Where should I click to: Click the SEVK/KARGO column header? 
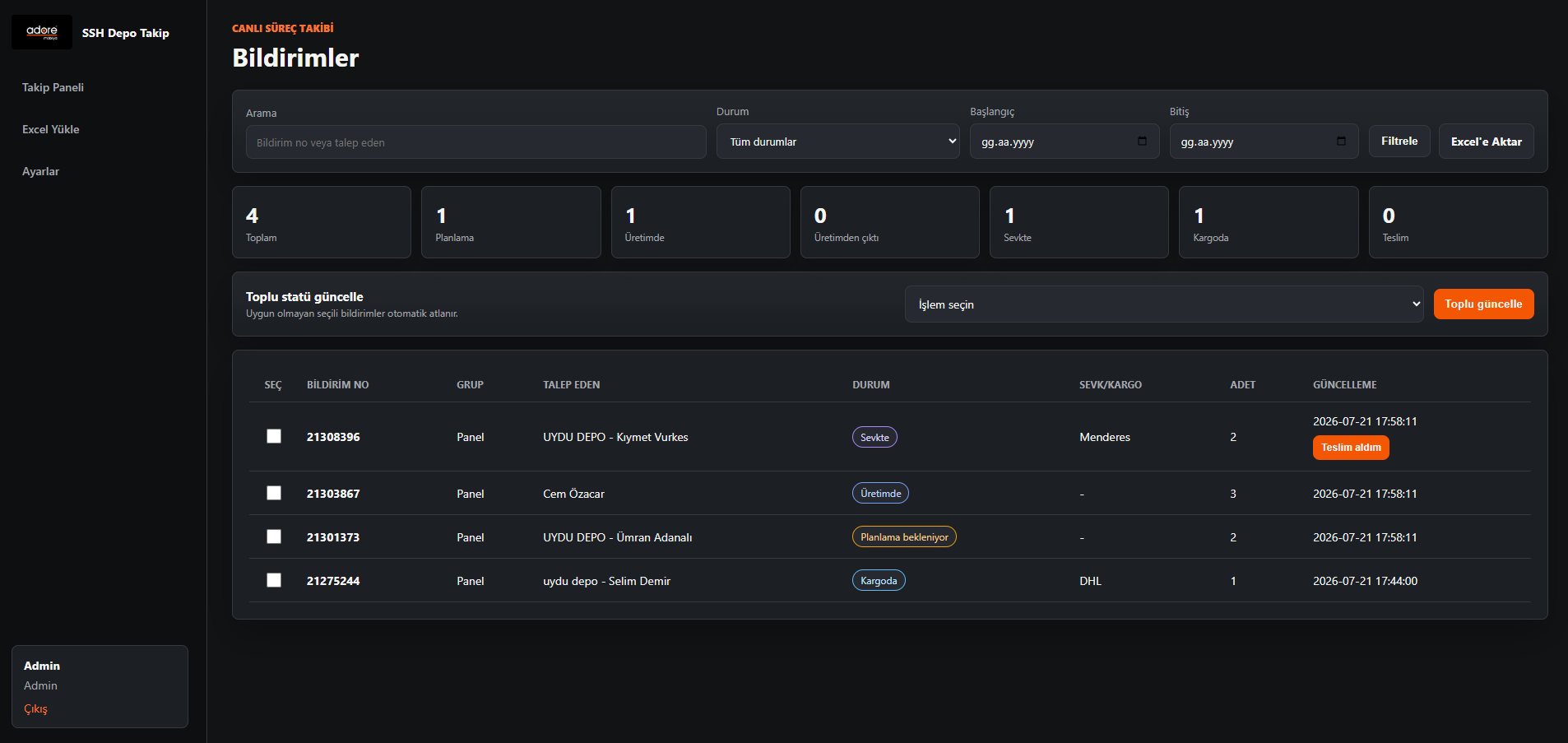click(1111, 384)
